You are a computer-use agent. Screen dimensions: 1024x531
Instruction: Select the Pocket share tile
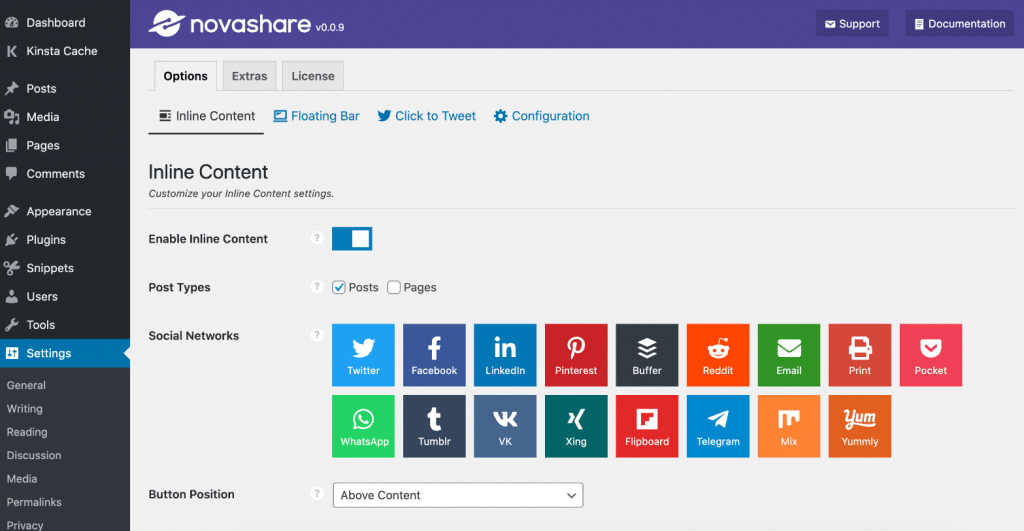pyautogui.click(x=931, y=355)
